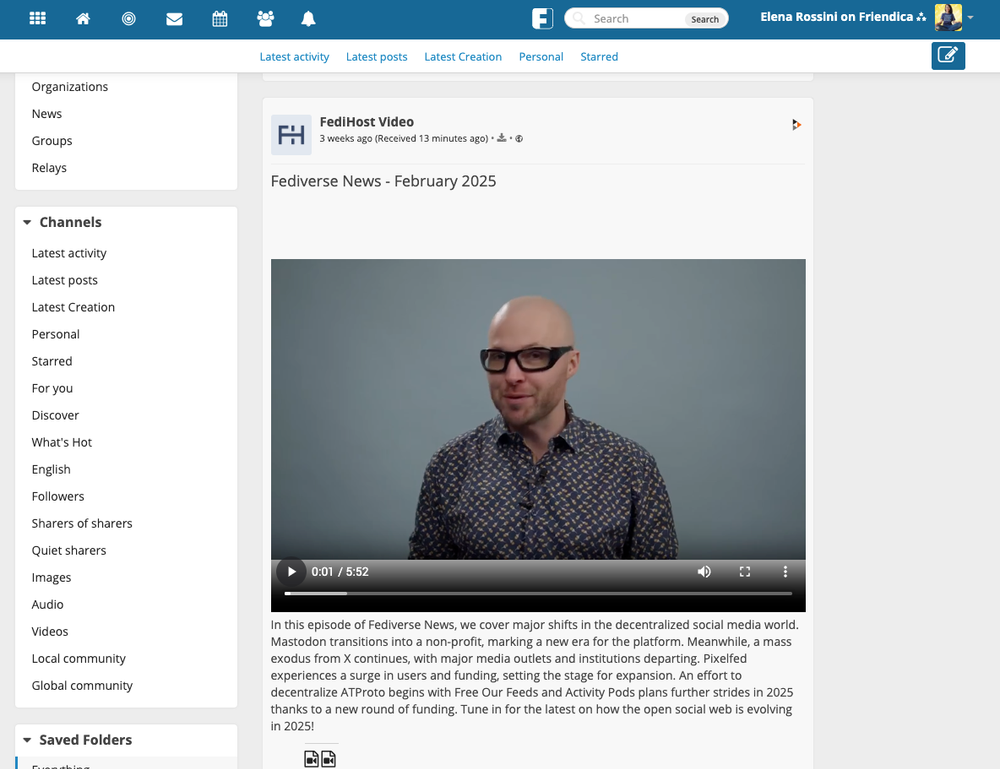Toggle fullscreen on the video player

pos(745,572)
